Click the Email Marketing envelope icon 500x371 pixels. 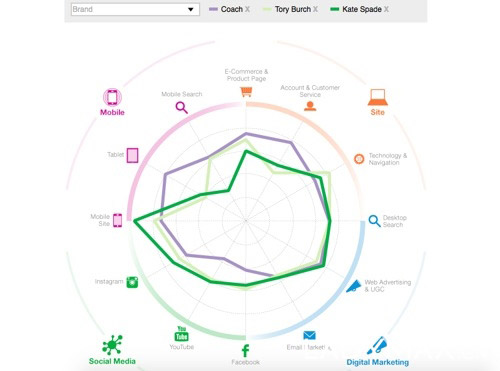tap(309, 335)
